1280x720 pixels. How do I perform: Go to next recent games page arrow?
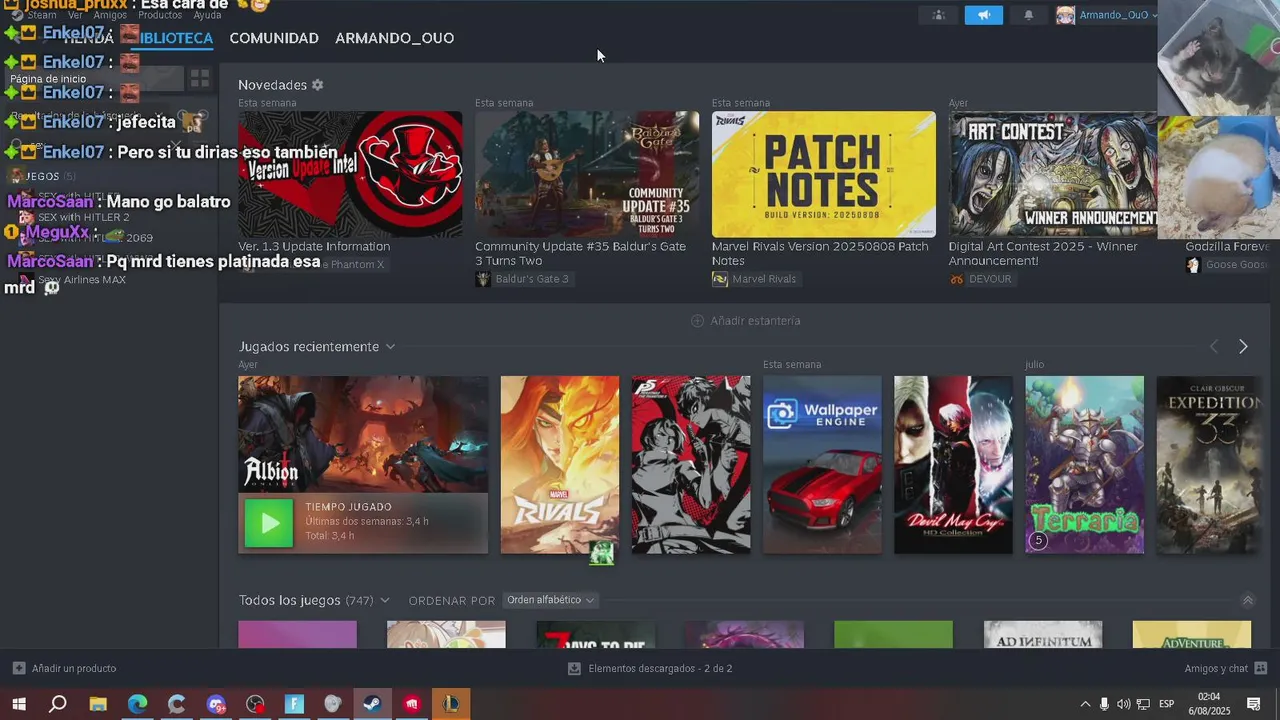point(1243,346)
